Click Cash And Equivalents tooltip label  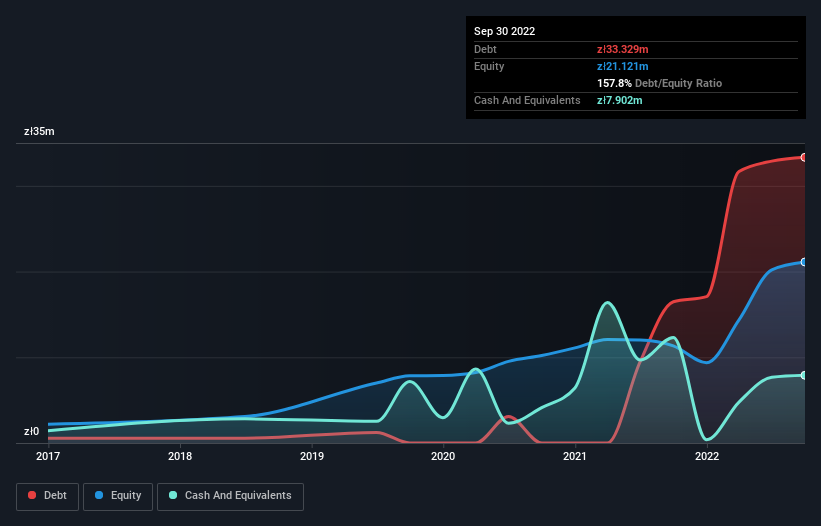527,100
